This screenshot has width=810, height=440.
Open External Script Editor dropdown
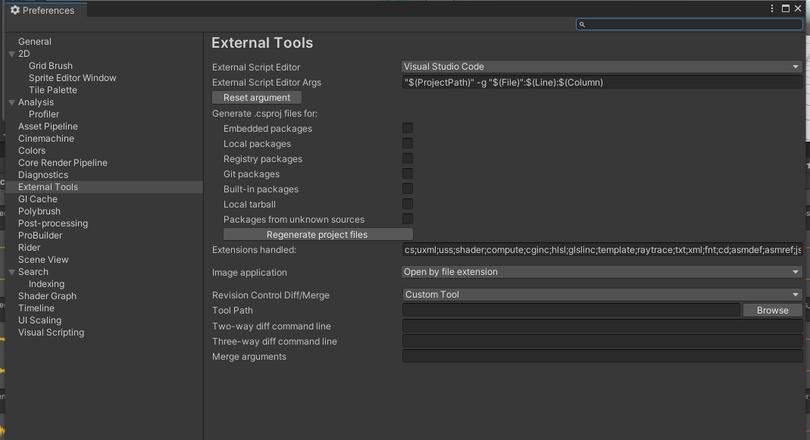click(602, 67)
